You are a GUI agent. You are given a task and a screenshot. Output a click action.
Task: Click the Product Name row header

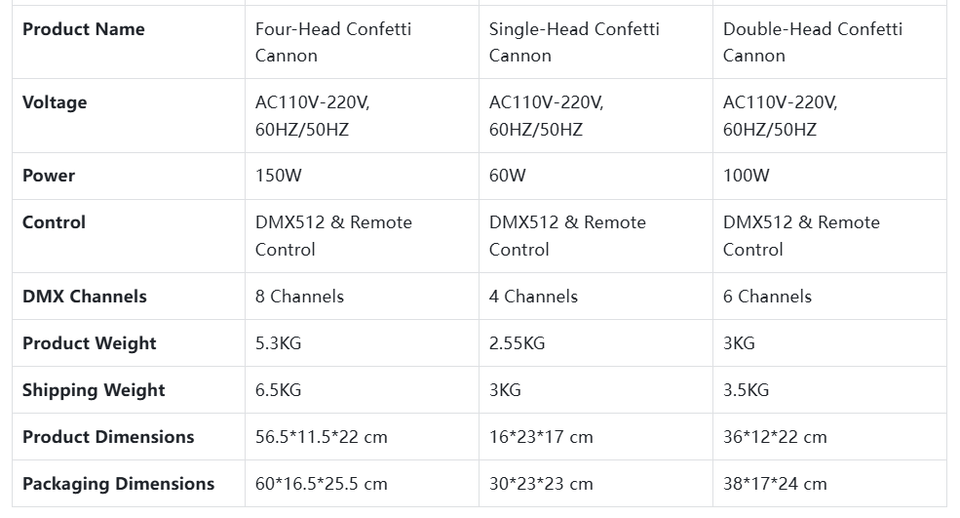(84, 29)
